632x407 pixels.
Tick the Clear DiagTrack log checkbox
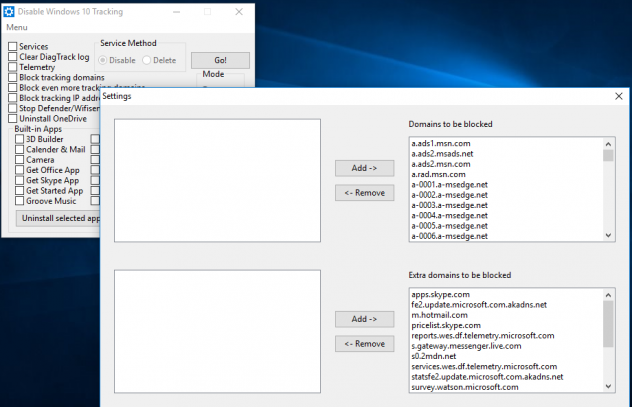[13, 57]
